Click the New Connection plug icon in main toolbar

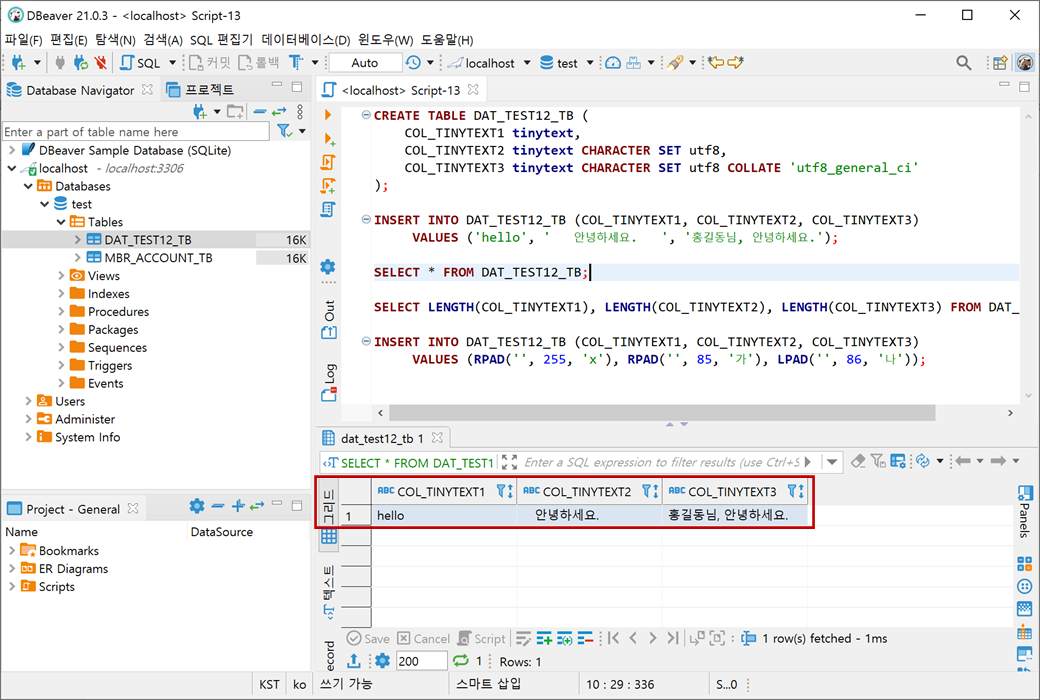click(x=19, y=63)
